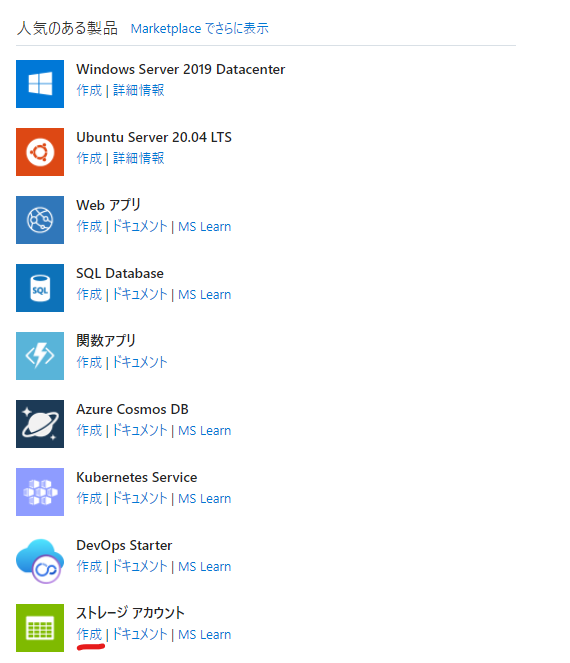
Task: Open MS Learn for SQL Database
Action: [205, 295]
